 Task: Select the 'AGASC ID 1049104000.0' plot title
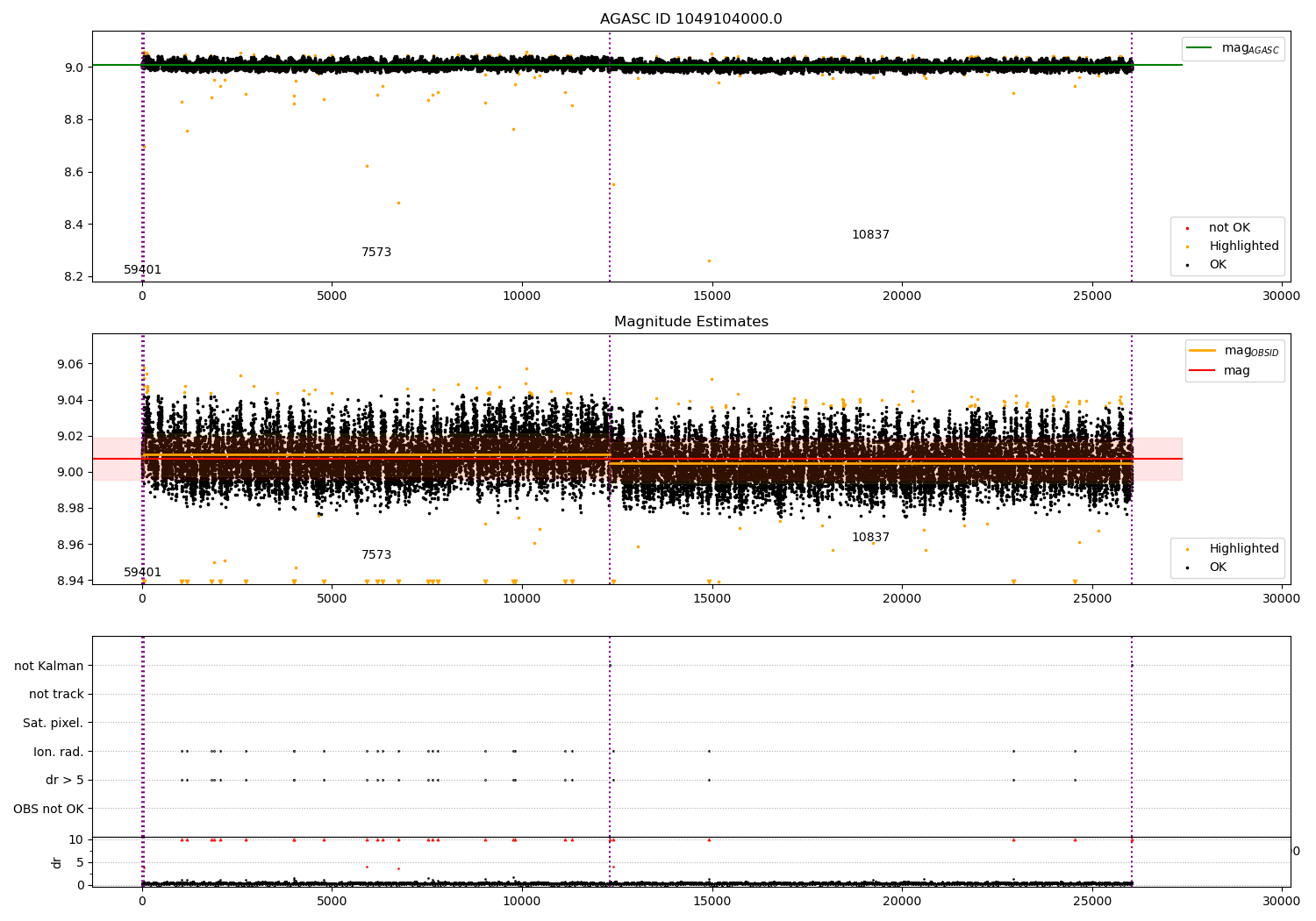click(x=690, y=19)
